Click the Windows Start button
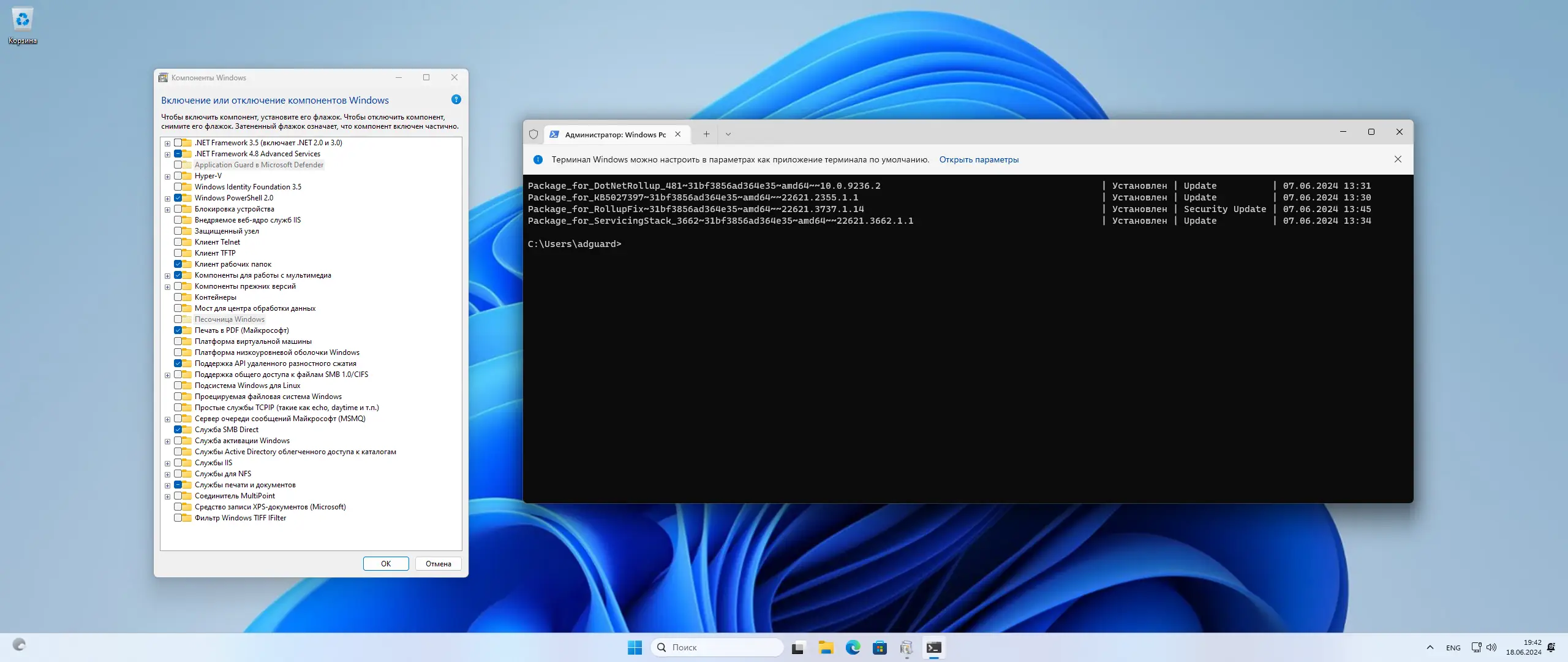 pos(635,647)
